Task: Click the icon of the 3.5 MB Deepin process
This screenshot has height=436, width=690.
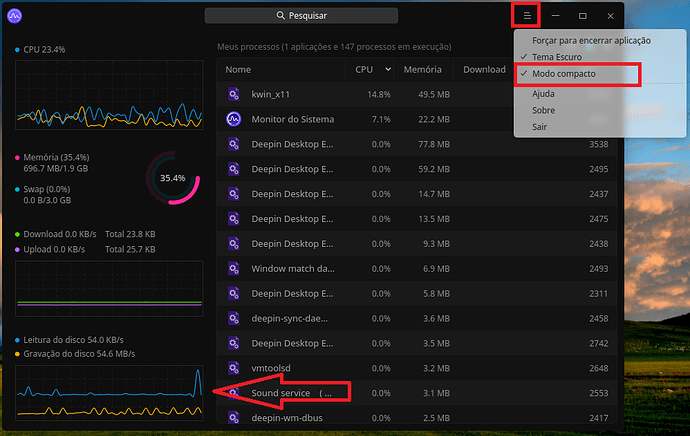Action: click(233, 343)
